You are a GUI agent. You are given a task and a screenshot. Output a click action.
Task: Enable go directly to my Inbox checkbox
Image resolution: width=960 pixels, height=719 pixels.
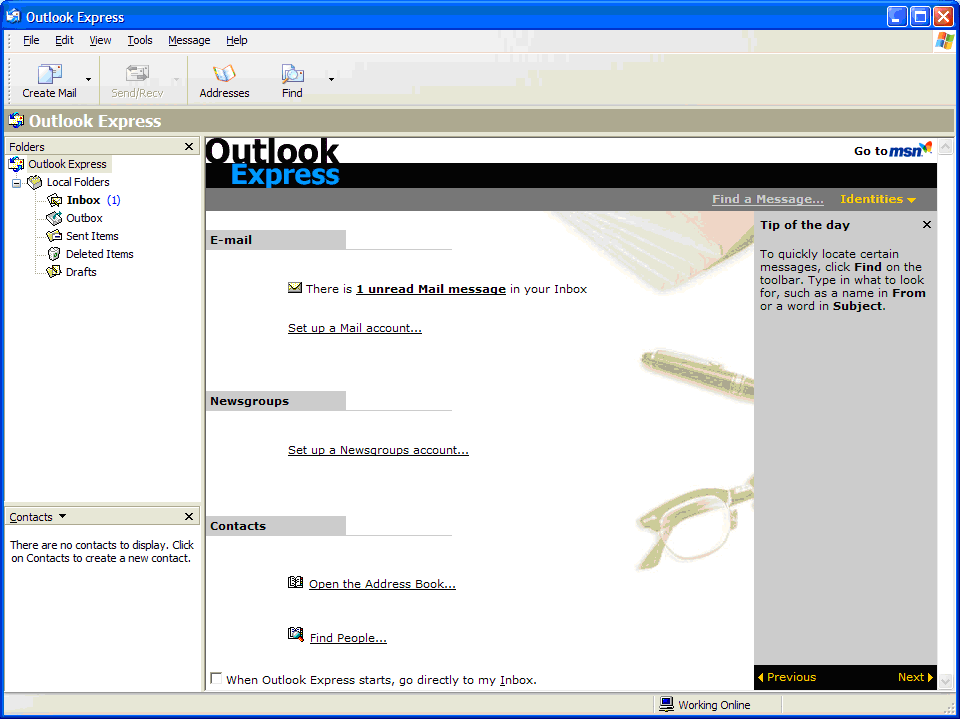pyautogui.click(x=216, y=679)
